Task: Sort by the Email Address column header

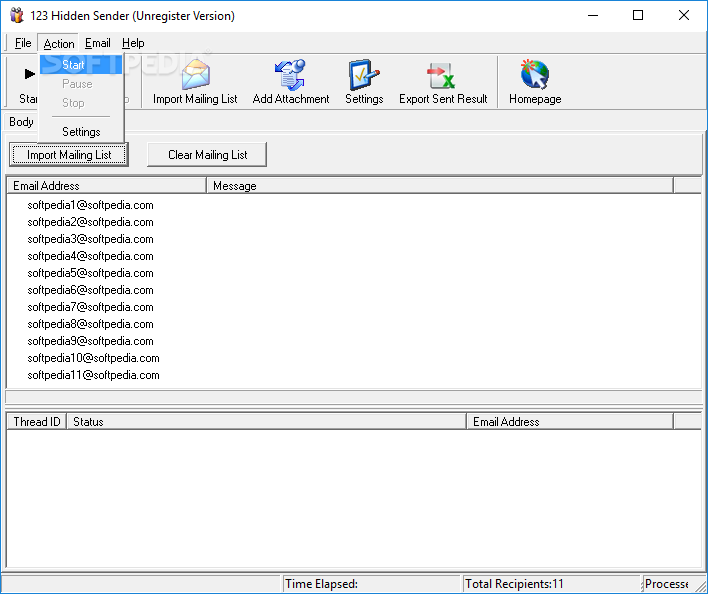Action: [x=107, y=186]
